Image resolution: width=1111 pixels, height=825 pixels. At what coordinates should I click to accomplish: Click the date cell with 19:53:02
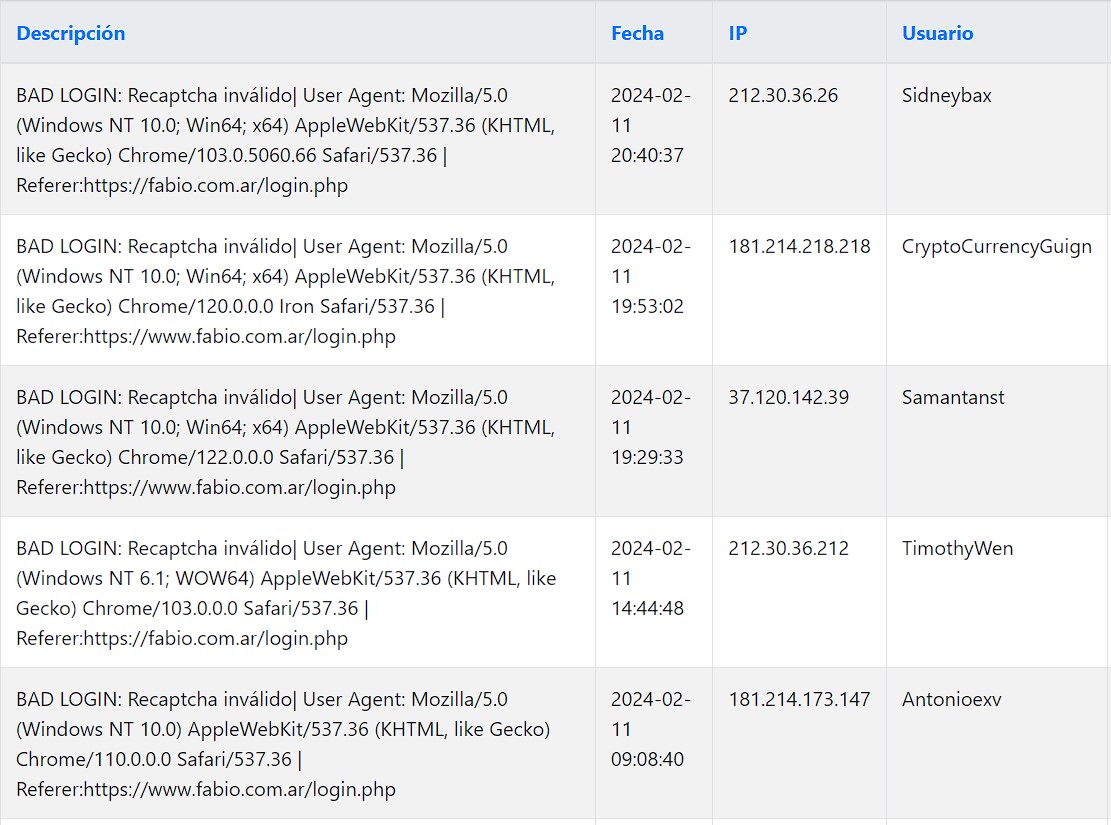point(649,277)
